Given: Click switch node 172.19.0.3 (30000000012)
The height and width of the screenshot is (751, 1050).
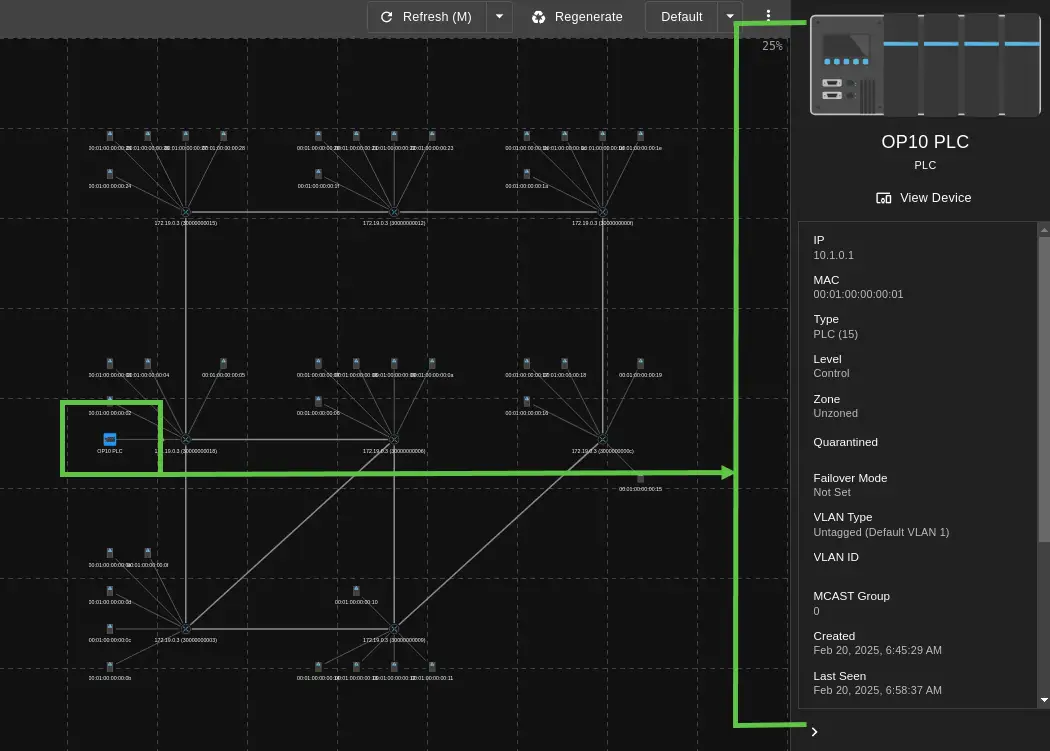Looking at the screenshot, I should [x=394, y=212].
